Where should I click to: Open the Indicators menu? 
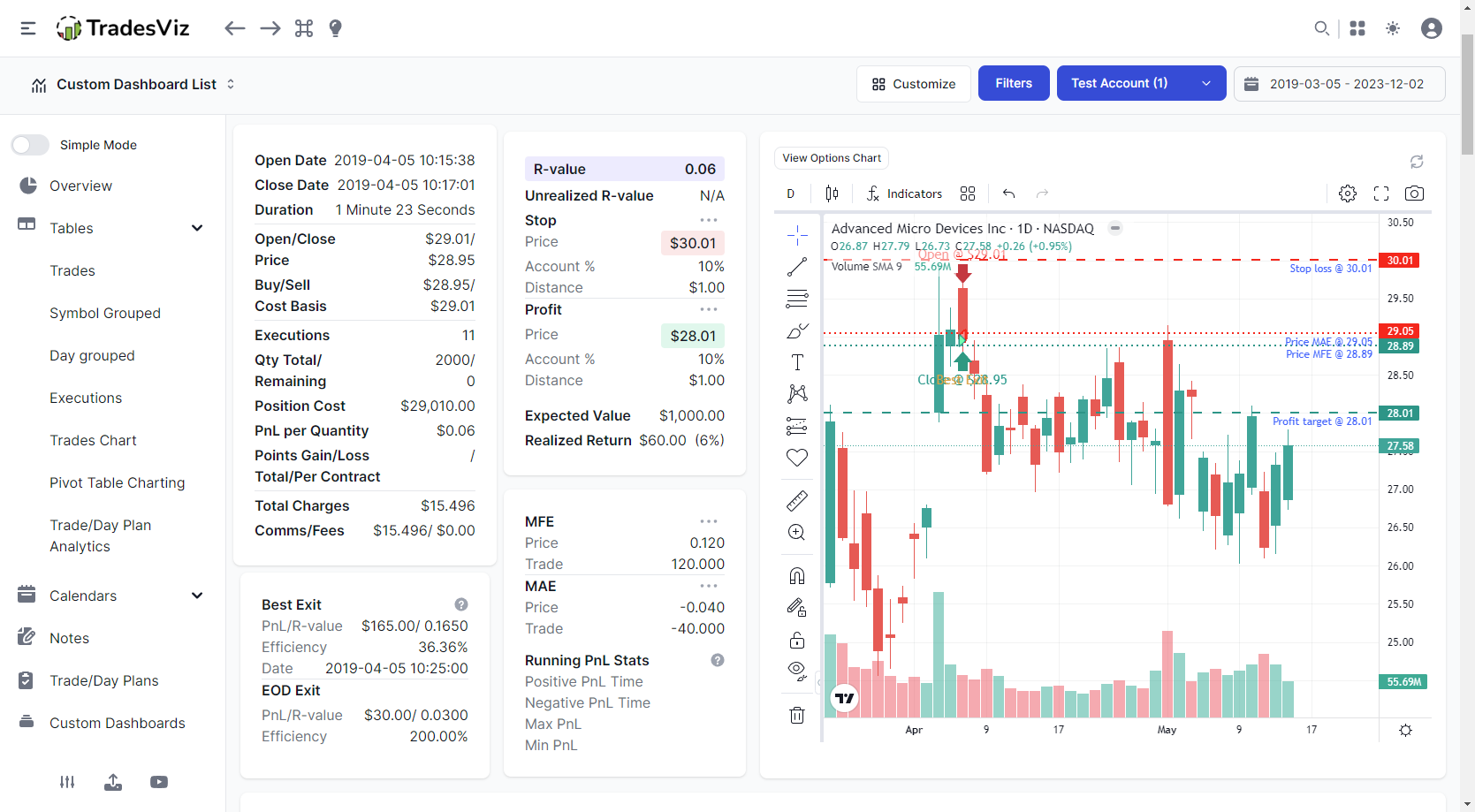(x=904, y=194)
